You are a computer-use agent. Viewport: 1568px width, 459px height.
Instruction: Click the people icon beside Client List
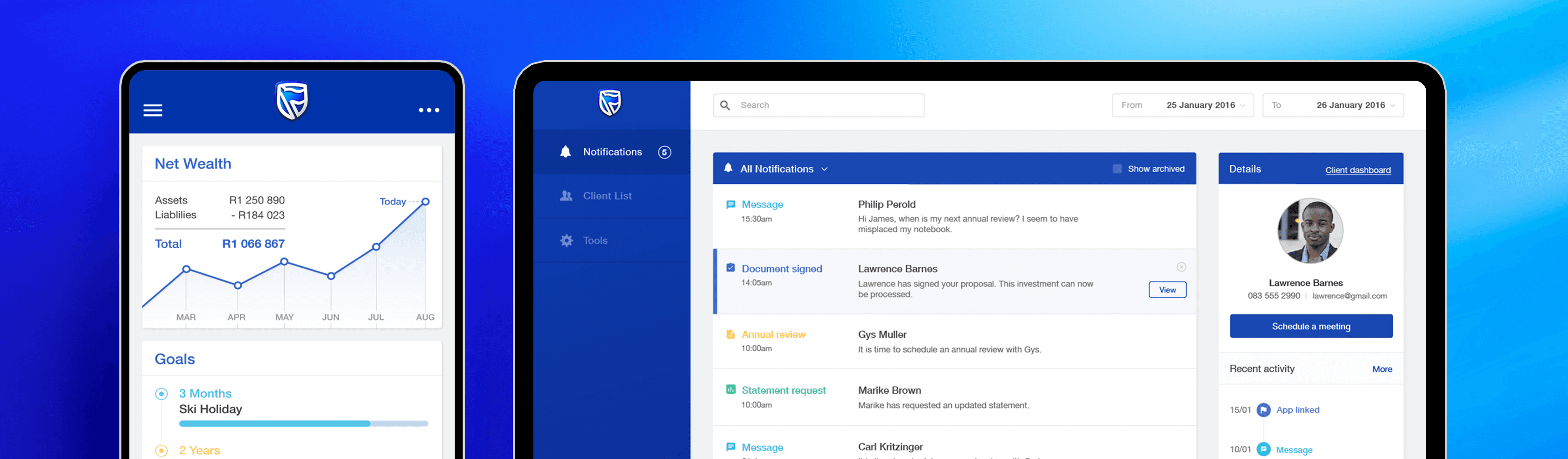[x=566, y=196]
